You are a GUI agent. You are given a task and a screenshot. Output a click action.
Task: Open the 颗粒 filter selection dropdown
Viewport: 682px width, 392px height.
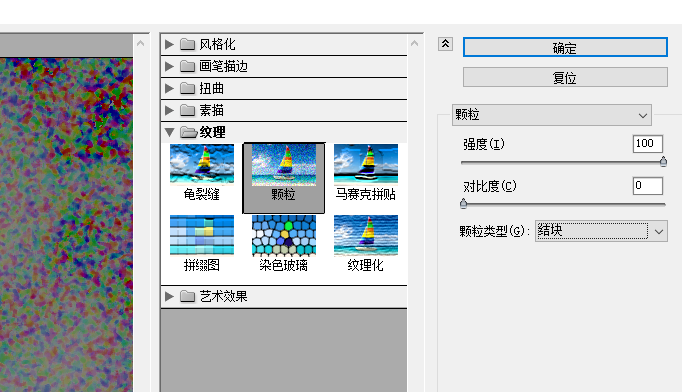[552, 115]
